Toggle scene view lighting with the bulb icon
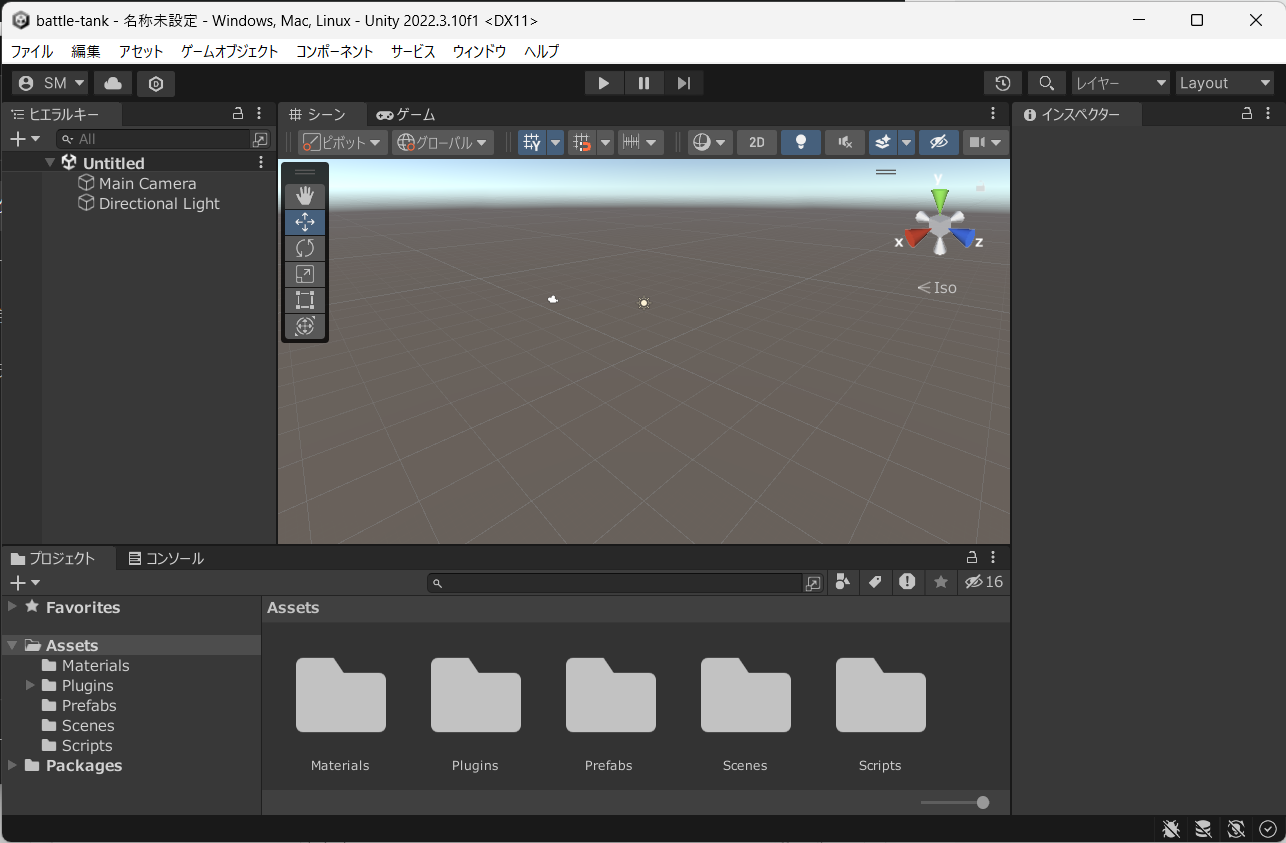Image resolution: width=1286 pixels, height=843 pixels. (800, 142)
